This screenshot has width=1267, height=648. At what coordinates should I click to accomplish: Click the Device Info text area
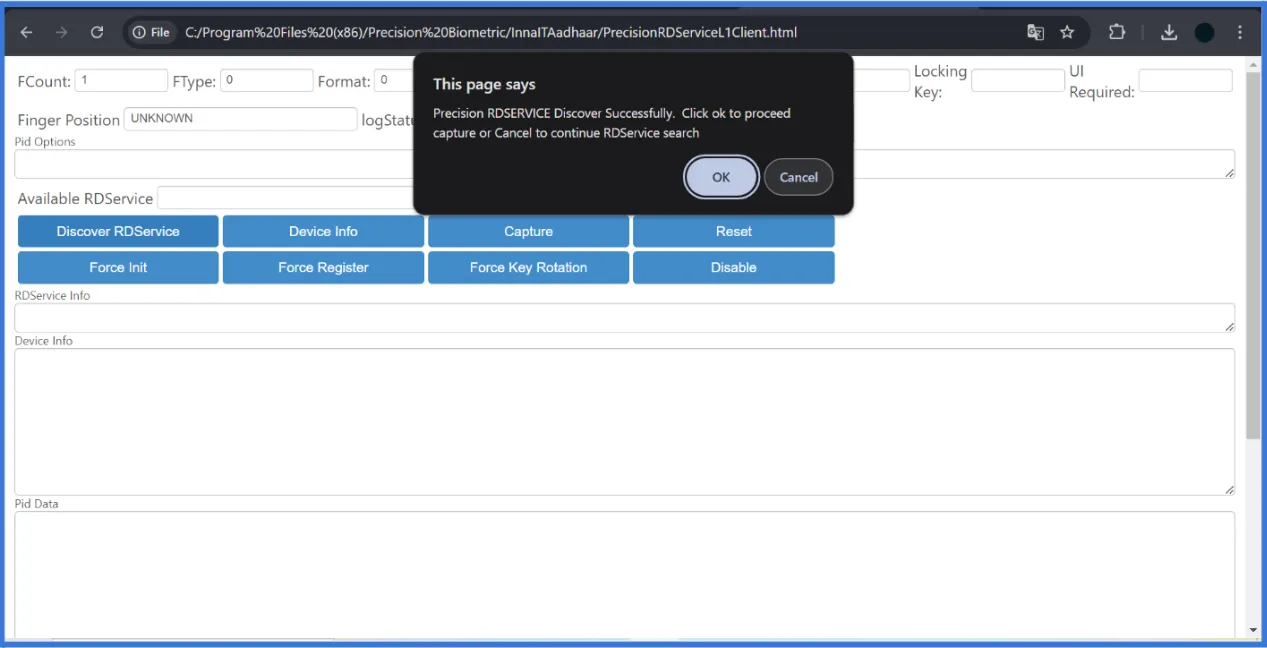(x=624, y=421)
